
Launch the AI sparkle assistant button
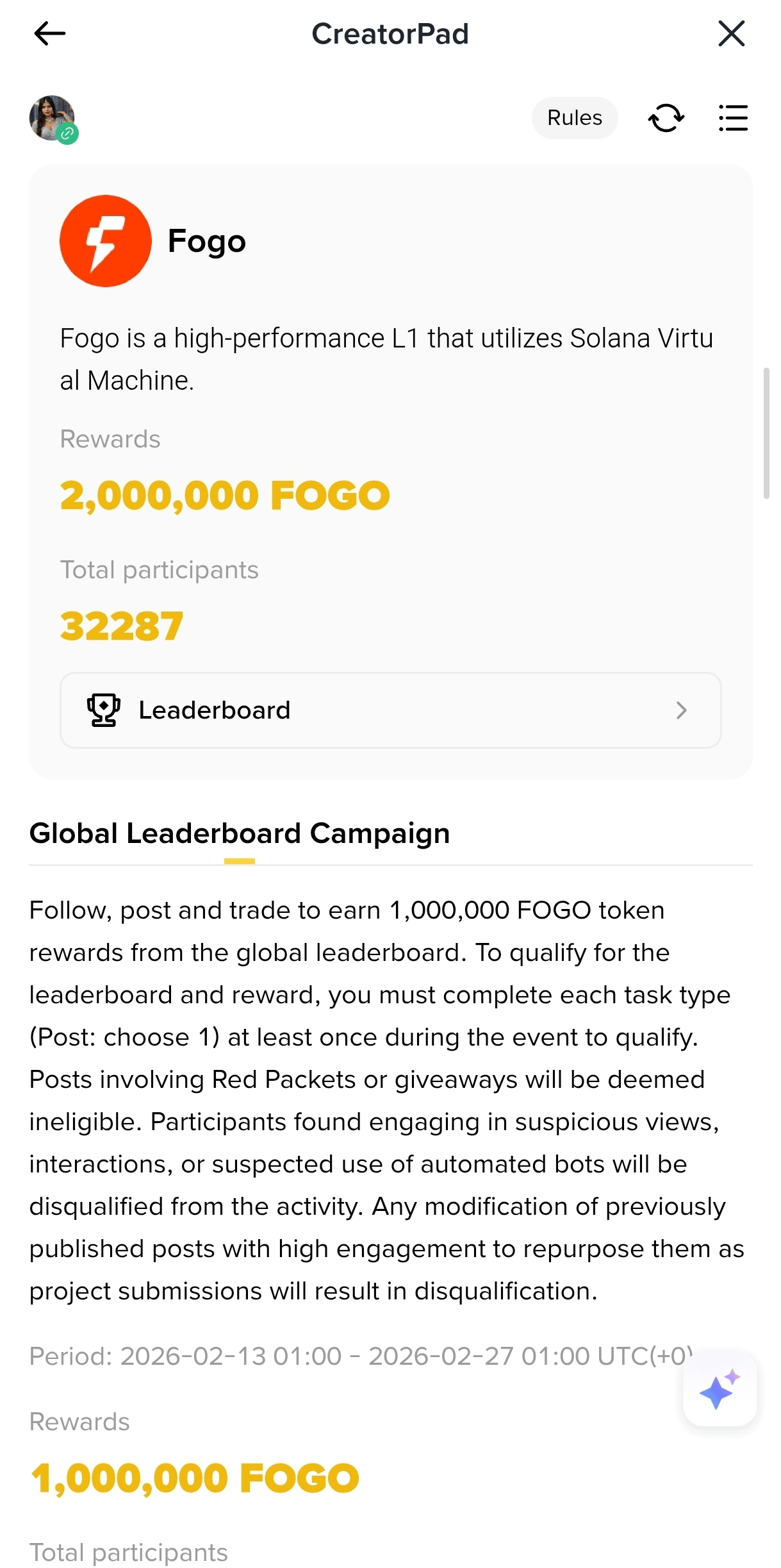coord(719,1390)
